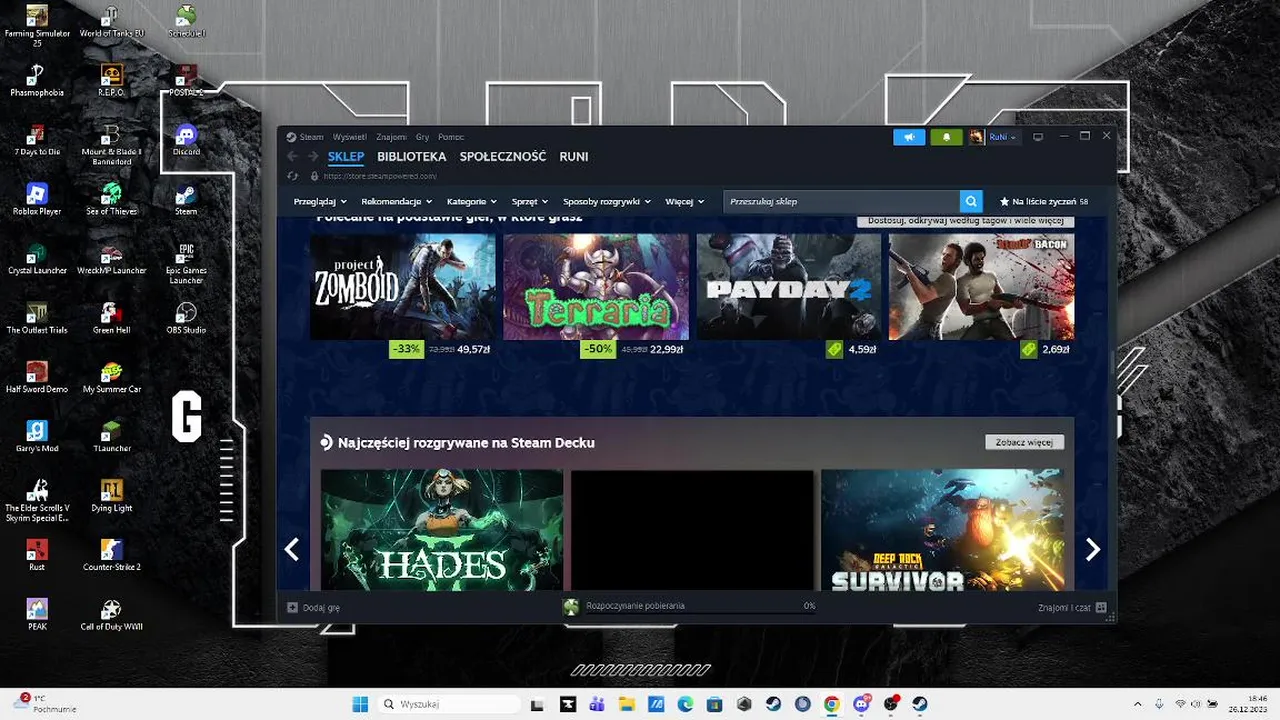
Task: Select the Counter-Strike 2 desktop icon
Action: [x=111, y=554]
